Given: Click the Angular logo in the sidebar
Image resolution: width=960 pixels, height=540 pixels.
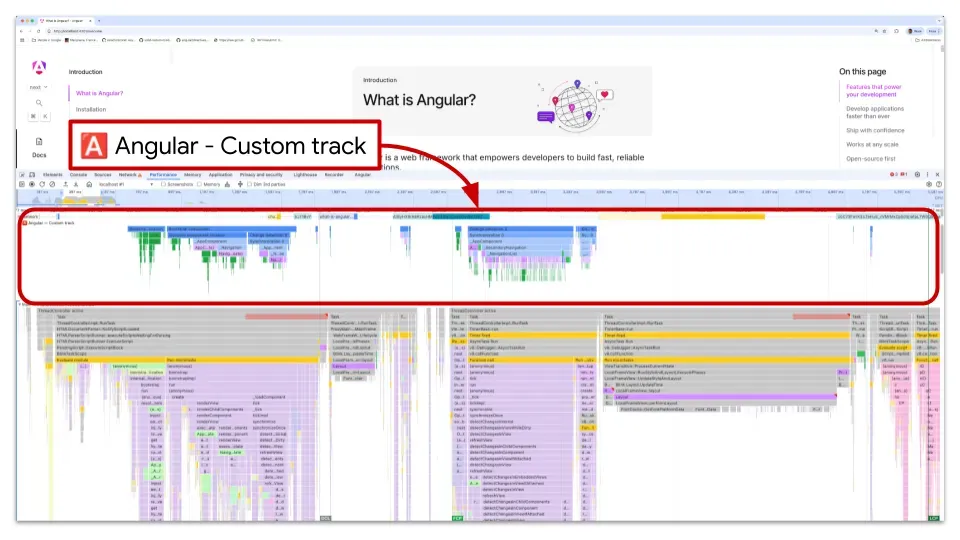Looking at the screenshot, I should click(39, 68).
